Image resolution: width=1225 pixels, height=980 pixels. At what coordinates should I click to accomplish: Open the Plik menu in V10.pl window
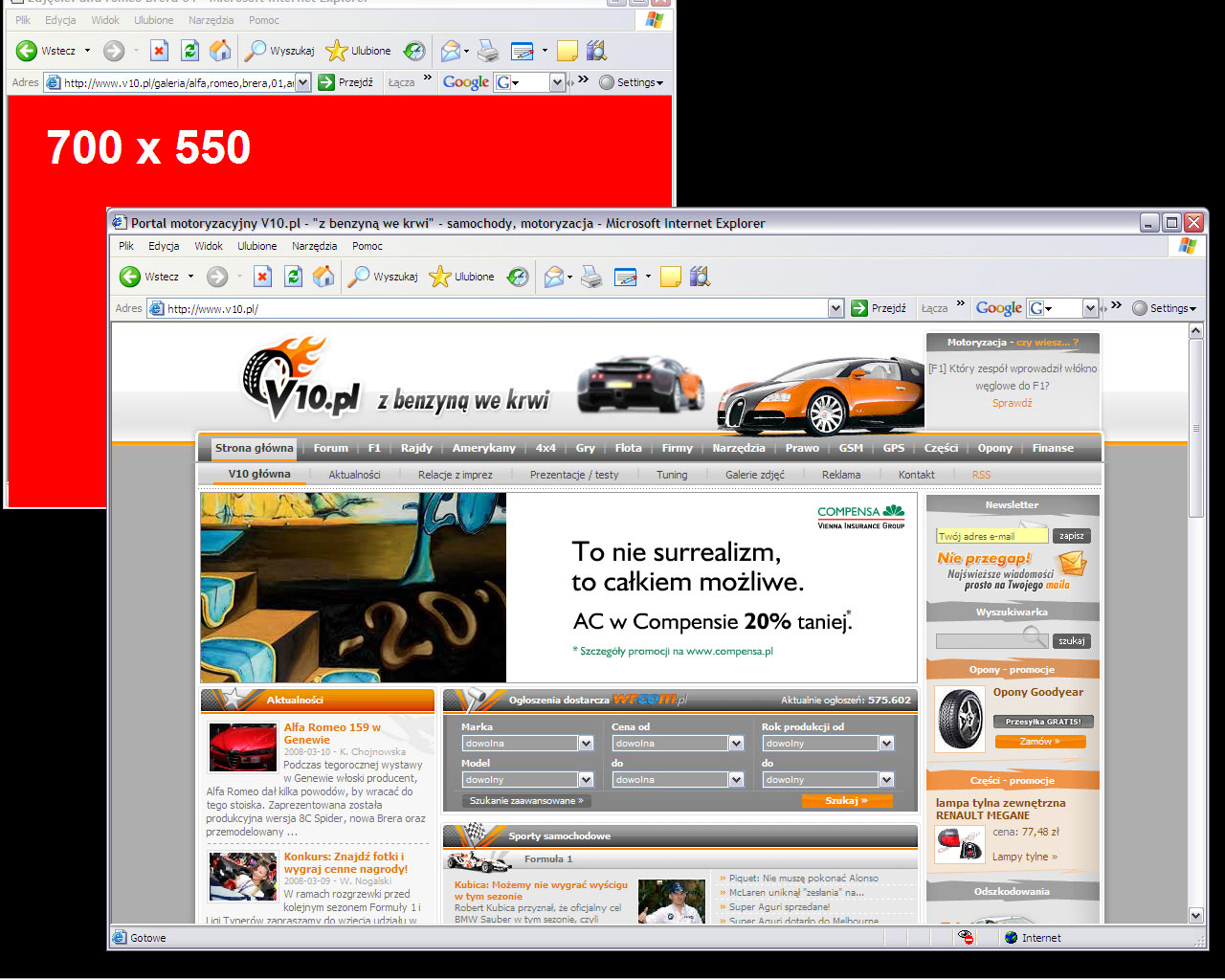pyautogui.click(x=126, y=246)
